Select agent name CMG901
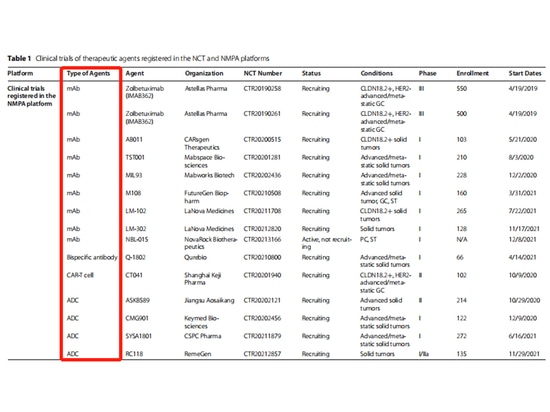The width and height of the screenshot is (550, 412). tap(137, 318)
